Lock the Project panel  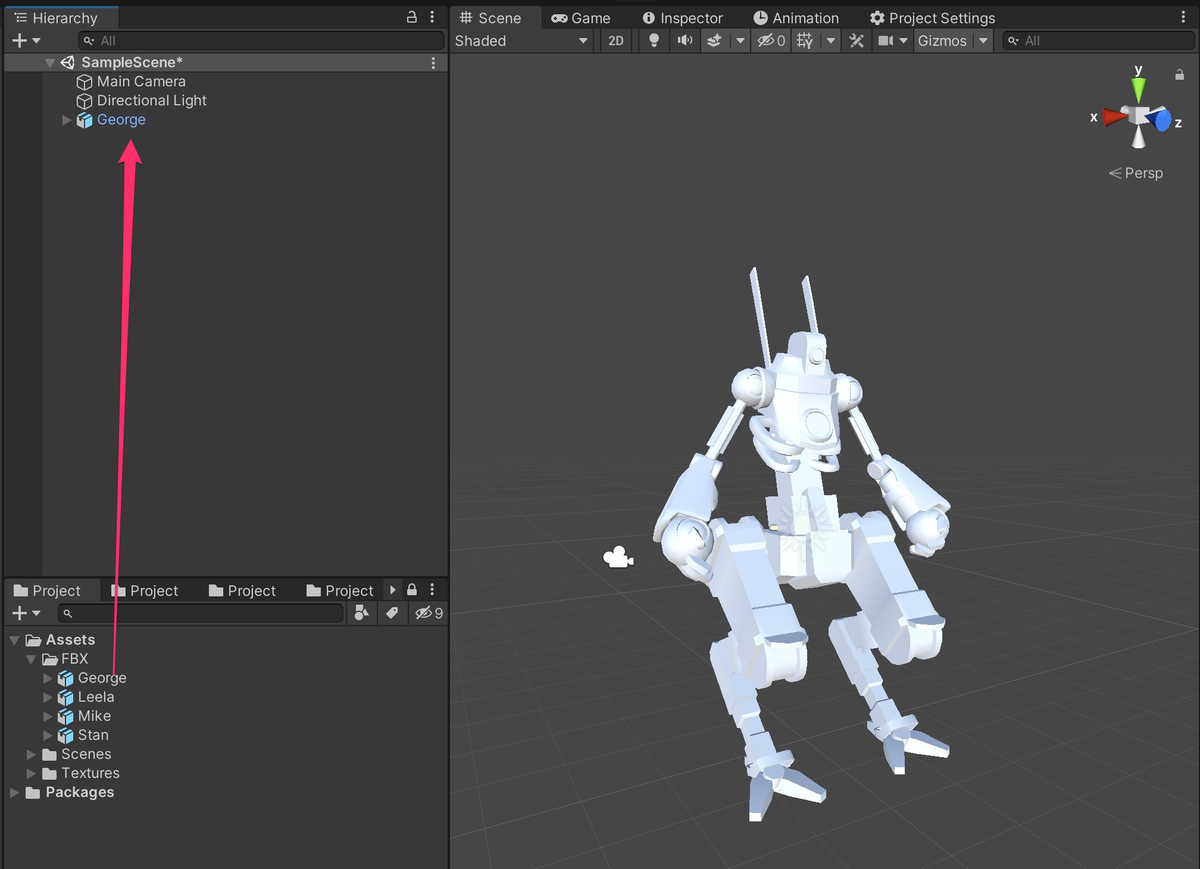[x=411, y=590]
